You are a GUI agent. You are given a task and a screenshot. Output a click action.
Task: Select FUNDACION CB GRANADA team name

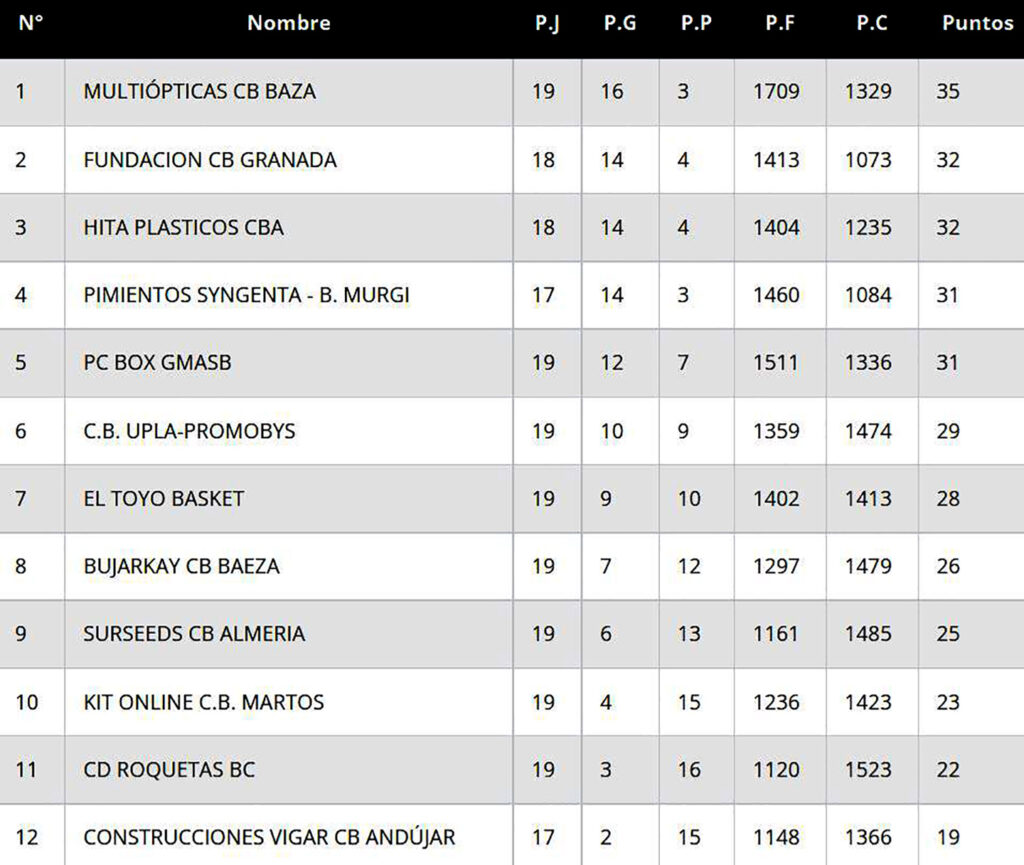[210, 160]
